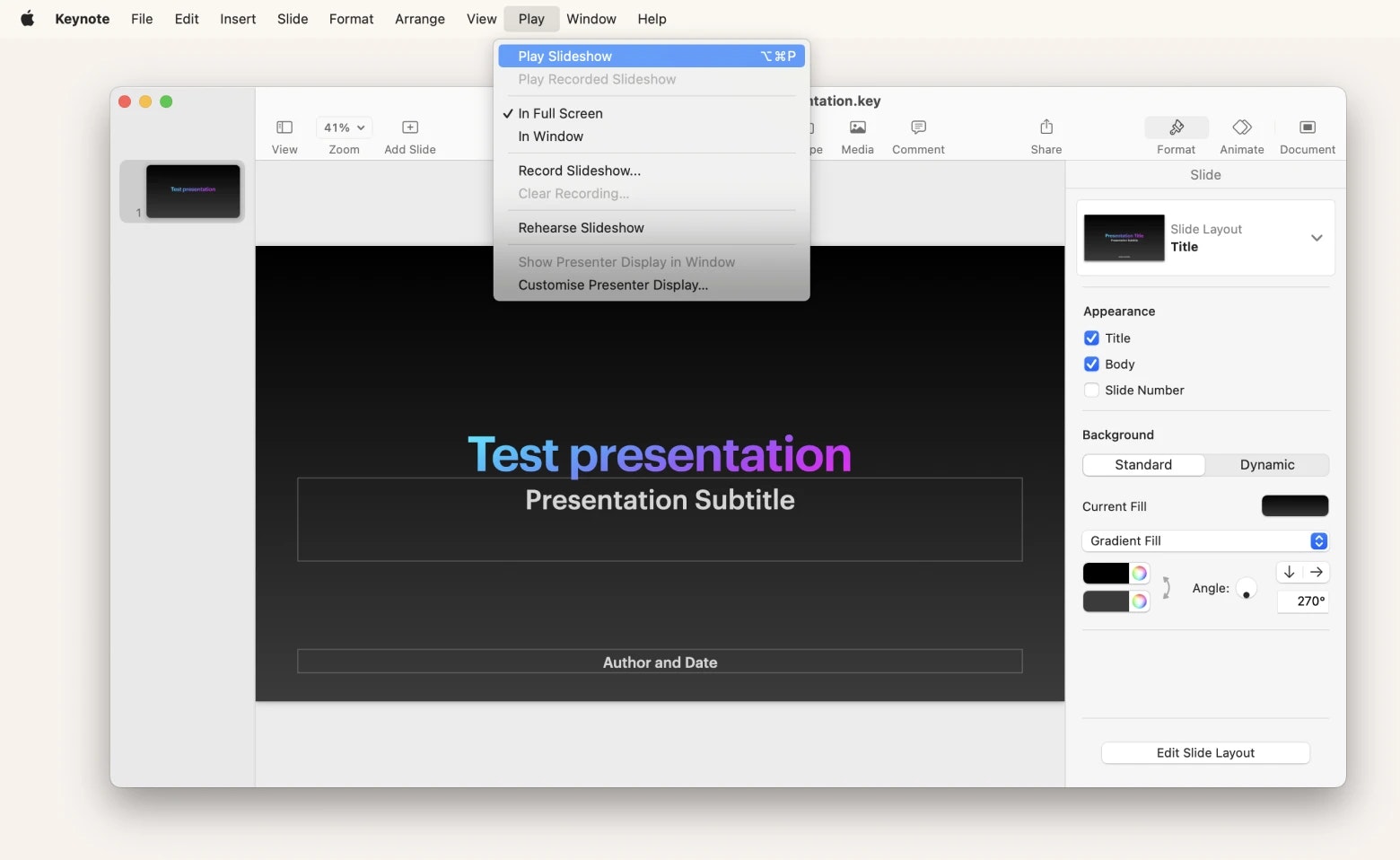
Task: Click the Share toolbar icon
Action: click(x=1046, y=127)
